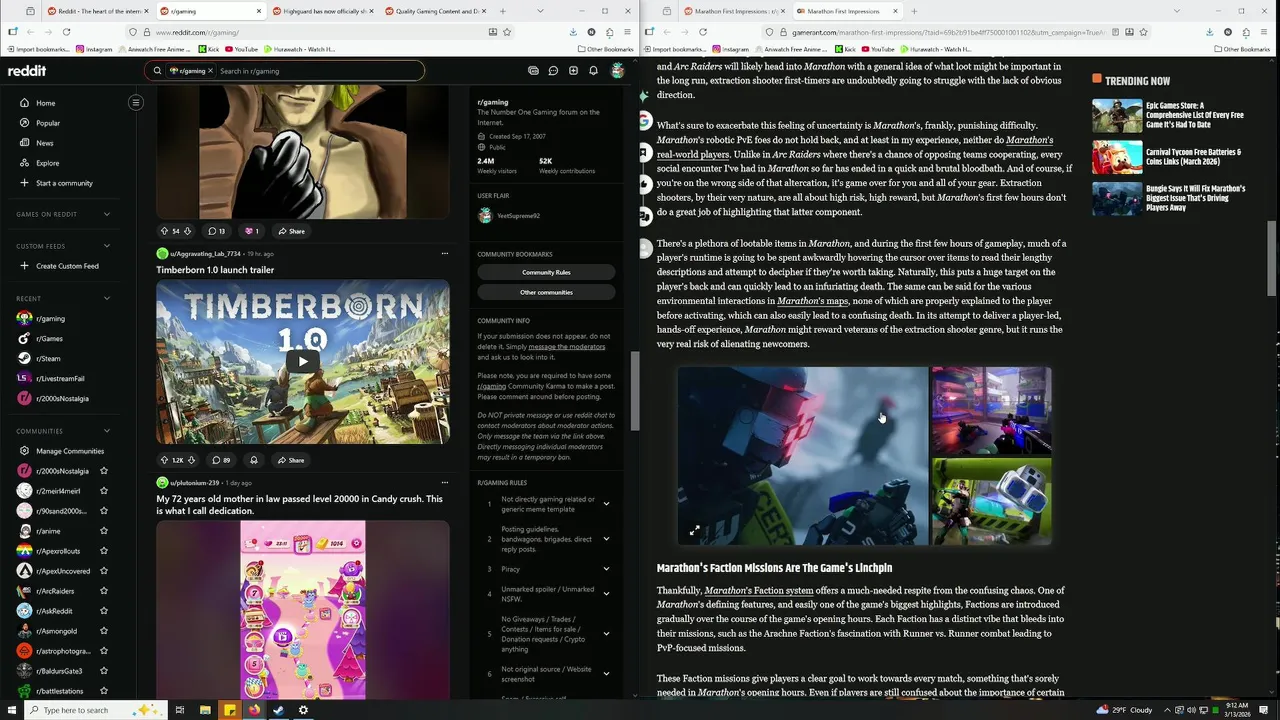Favorite r/ArcRaiders with its star
This screenshot has height=720, width=1280.
coord(104,591)
